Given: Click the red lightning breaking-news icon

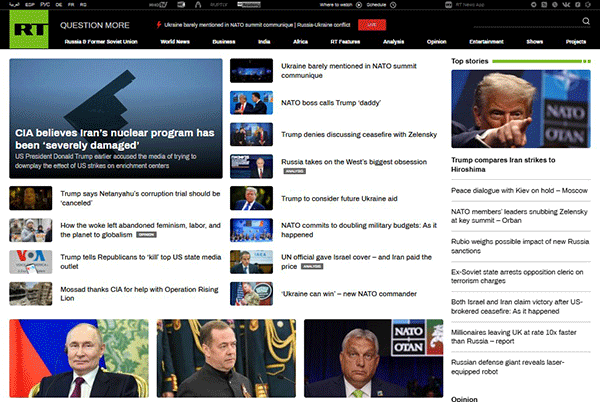Looking at the screenshot, I should coord(158,25).
